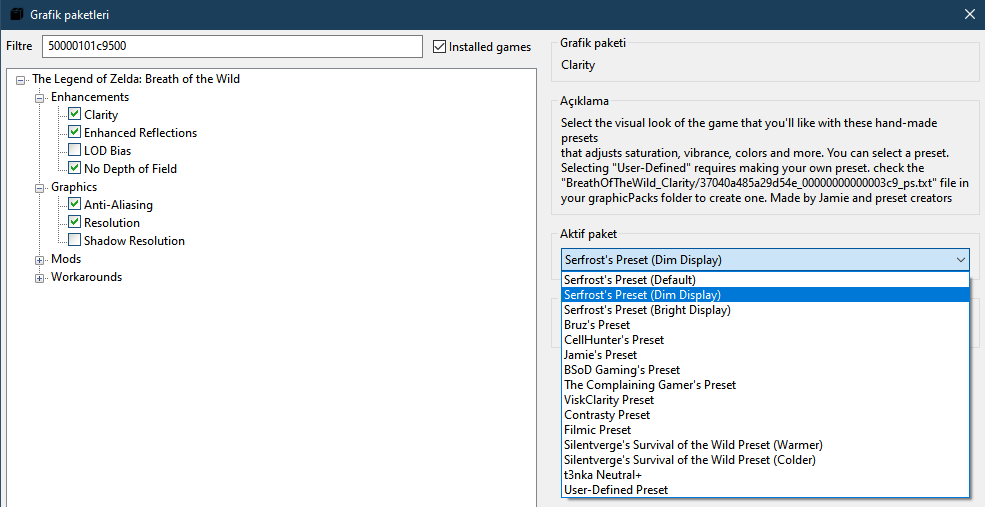This screenshot has height=507, width=985.
Task: Select the Filmic Preset option
Action: pyautogui.click(x=765, y=430)
